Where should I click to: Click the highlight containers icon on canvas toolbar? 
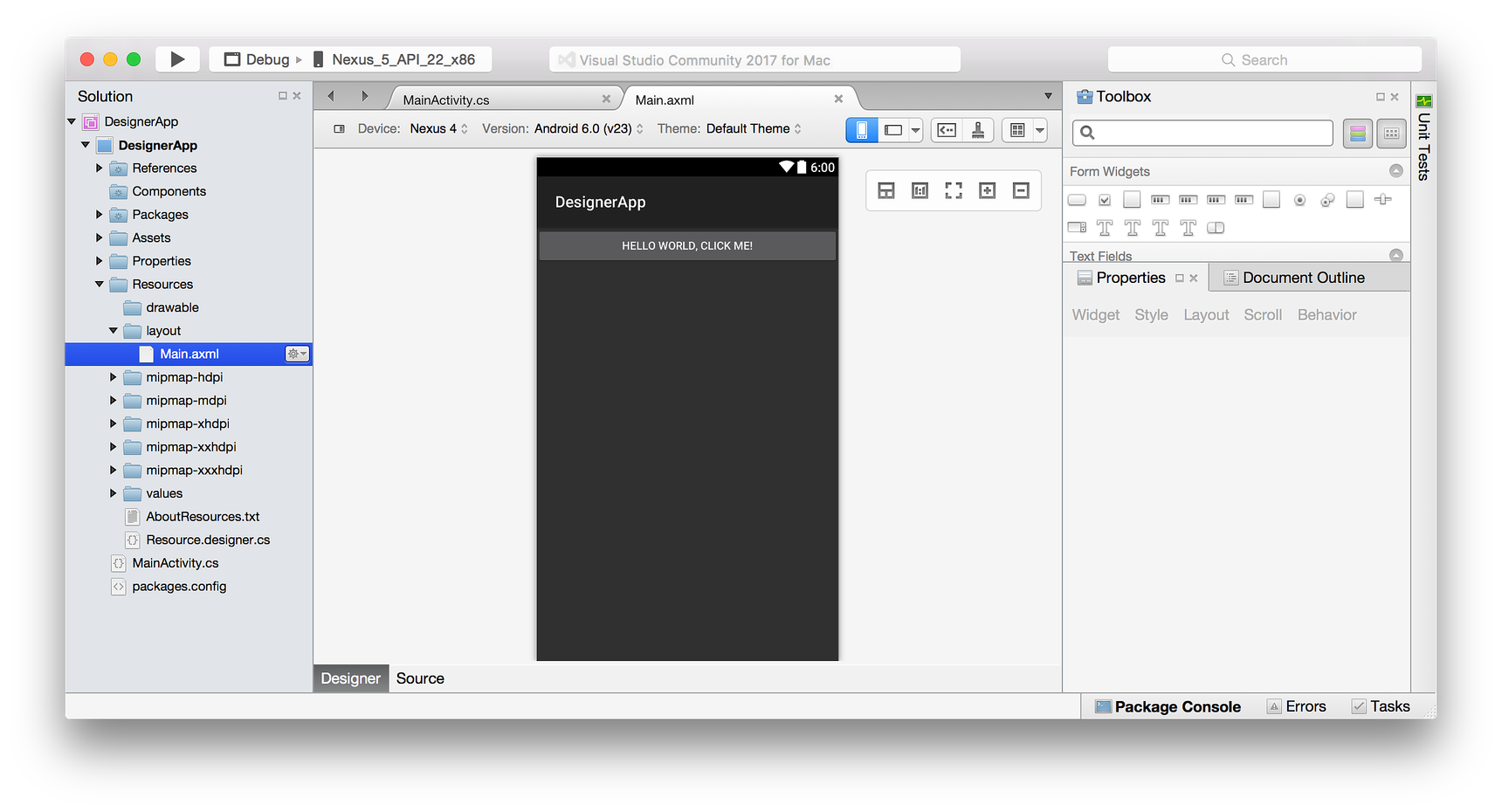886,190
